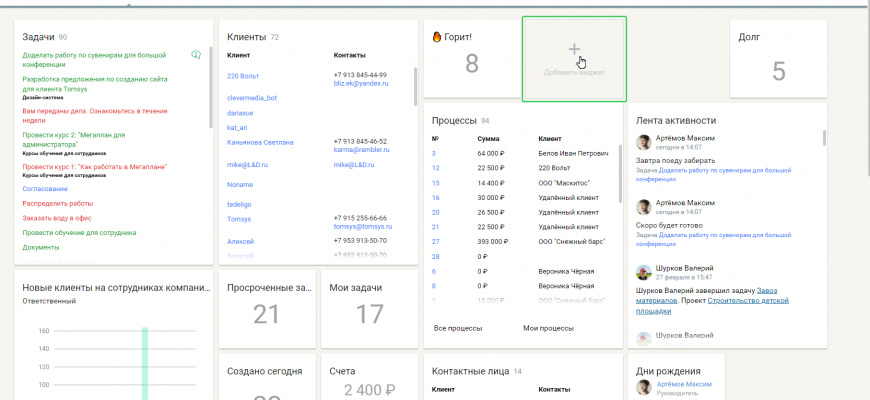Viewport: 870px width, 400px height.
Task: Click the plus icon to add widget
Action: 574,49
